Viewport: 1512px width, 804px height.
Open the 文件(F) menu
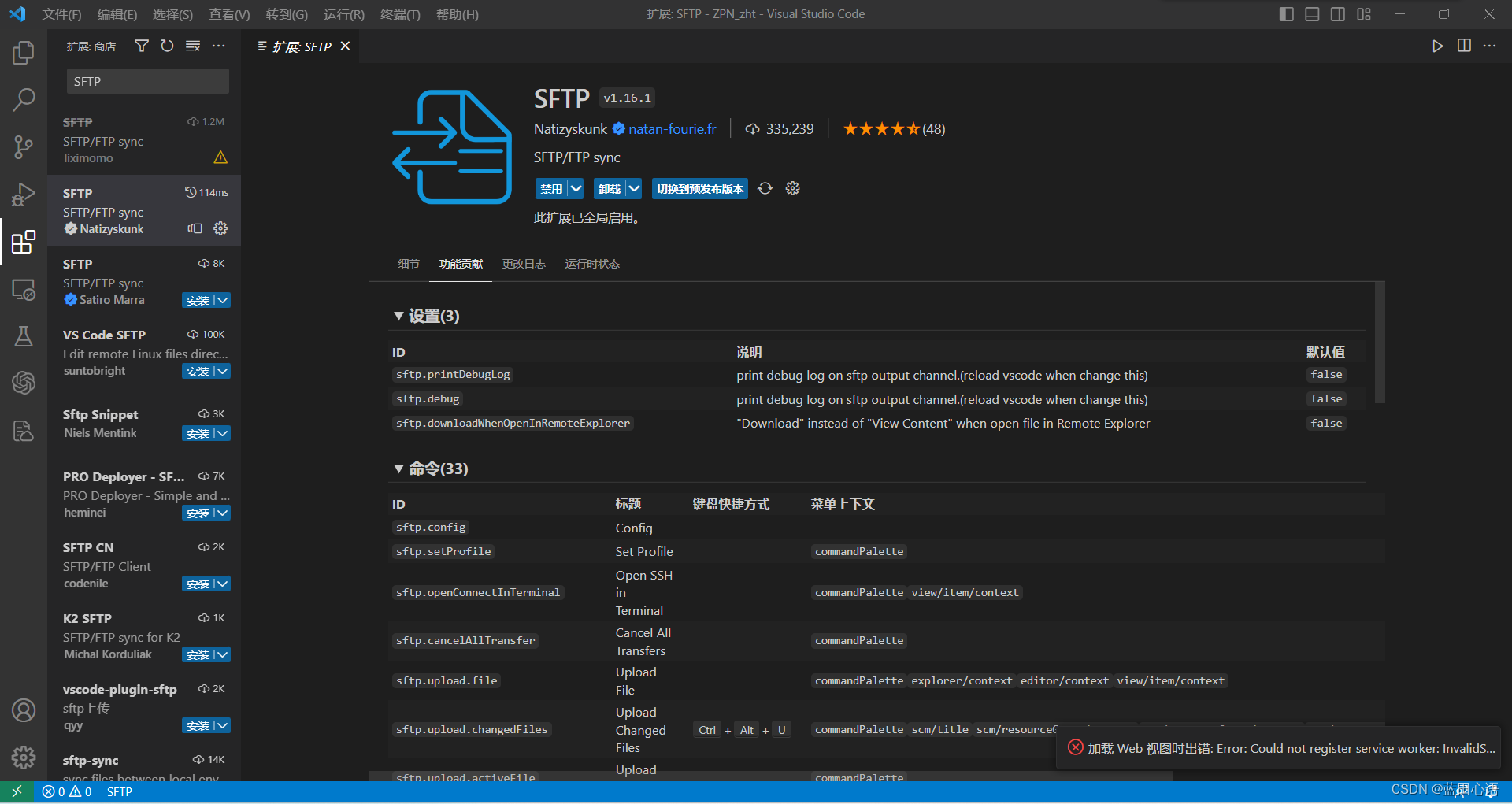[62, 14]
